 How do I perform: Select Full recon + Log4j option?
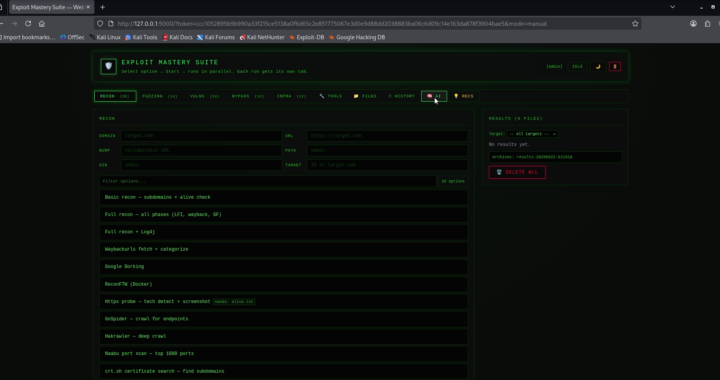(x=283, y=232)
